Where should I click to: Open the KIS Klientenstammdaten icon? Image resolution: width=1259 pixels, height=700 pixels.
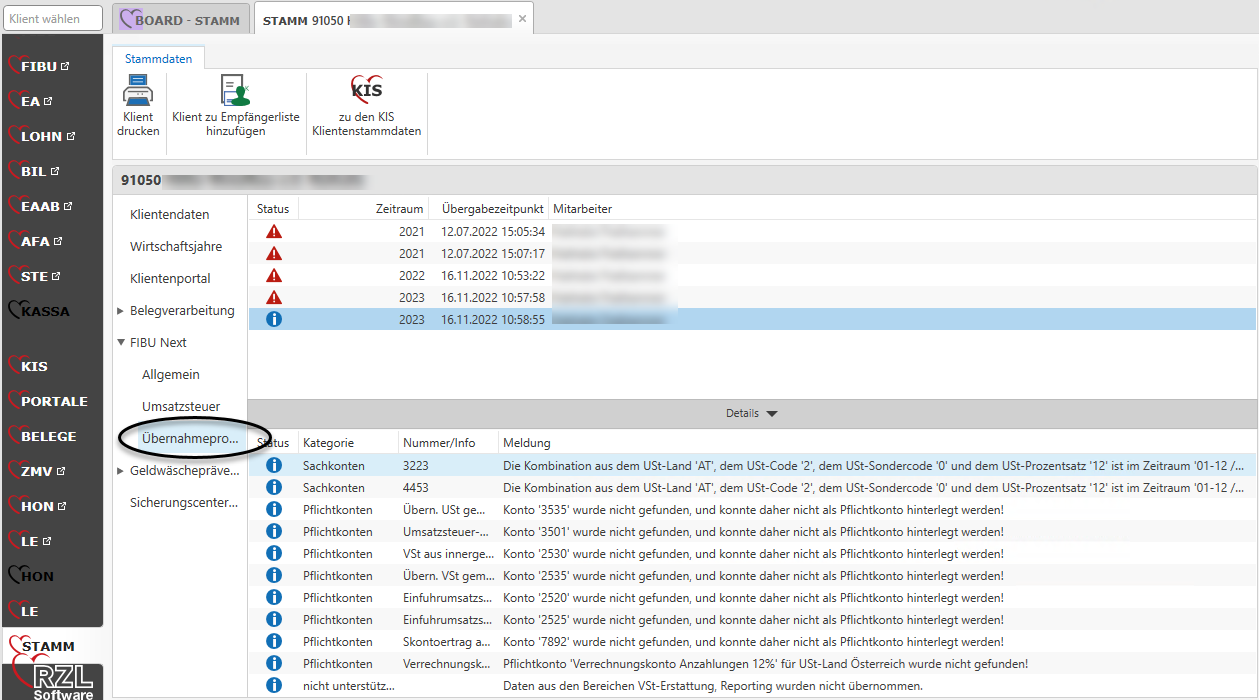pyautogui.click(x=366, y=91)
